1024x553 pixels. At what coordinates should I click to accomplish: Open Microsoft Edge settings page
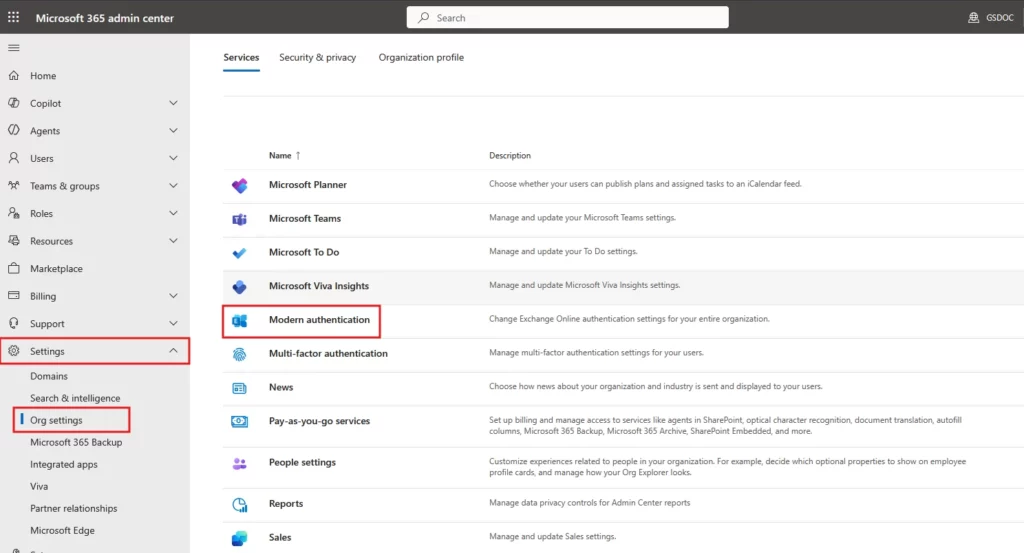tap(62, 531)
